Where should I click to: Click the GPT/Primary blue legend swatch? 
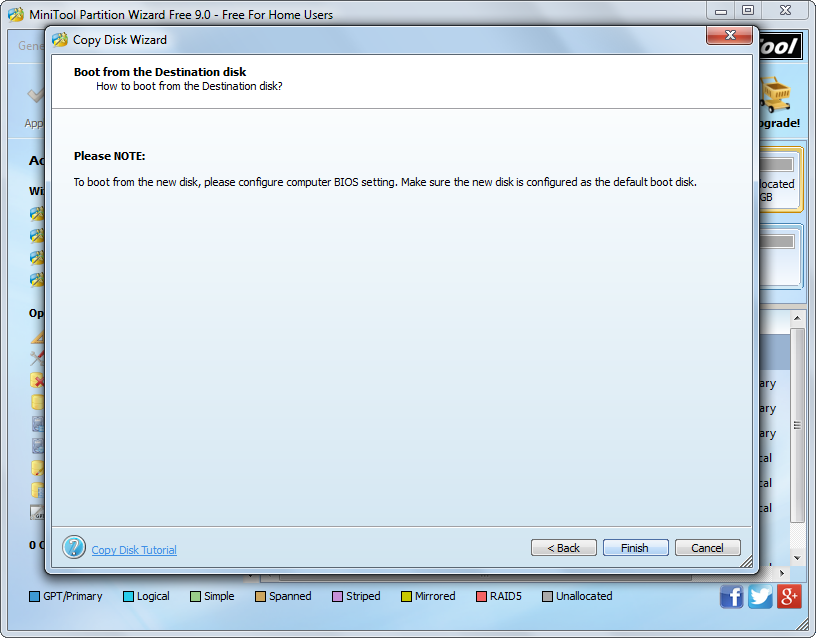click(34, 596)
